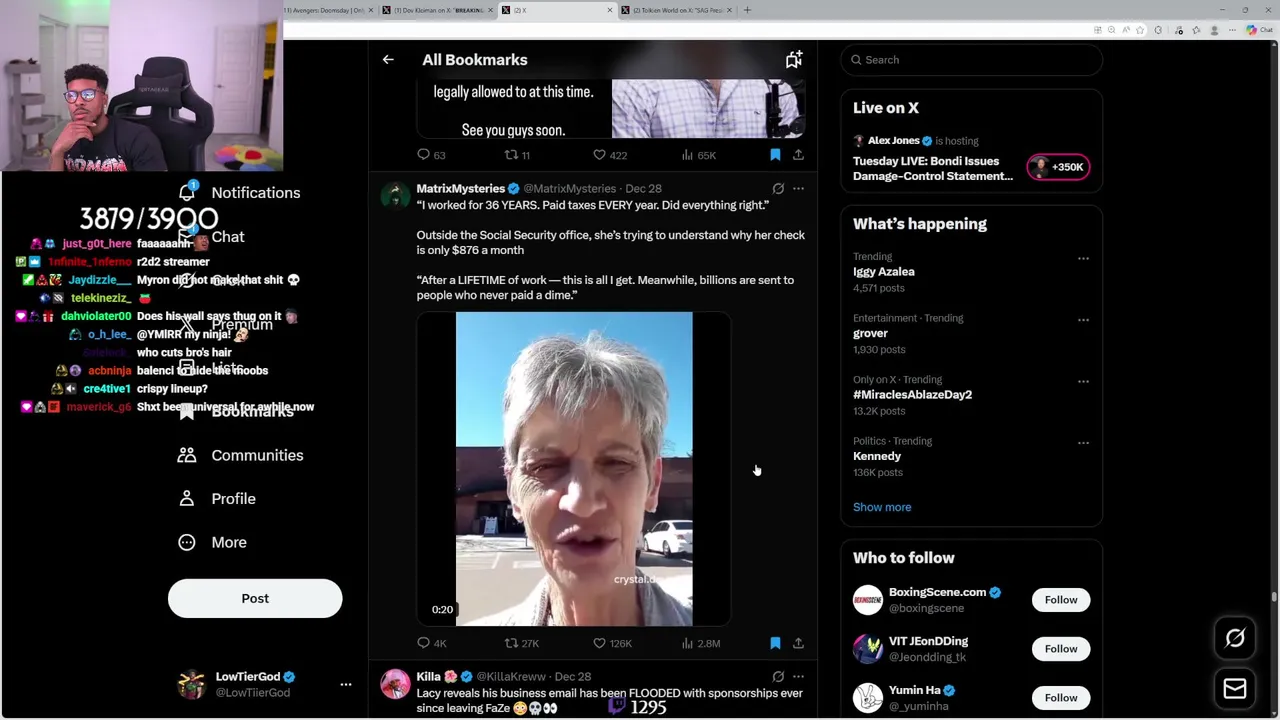Click the page scrollbar thumb
The image size is (1280, 720).
[x=1274, y=597]
